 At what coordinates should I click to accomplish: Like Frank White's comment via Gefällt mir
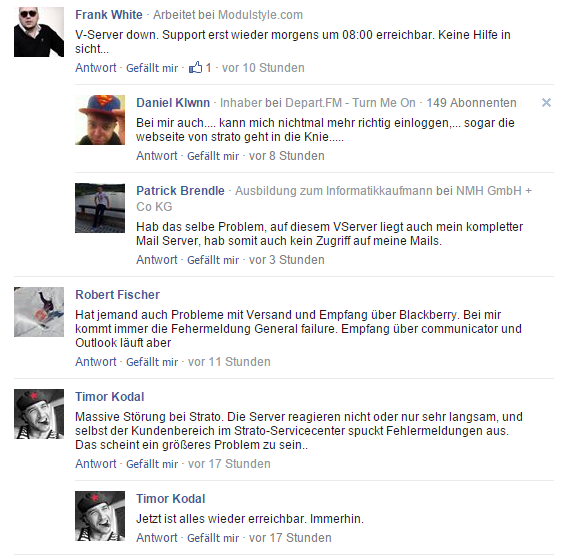pyautogui.click(x=152, y=68)
